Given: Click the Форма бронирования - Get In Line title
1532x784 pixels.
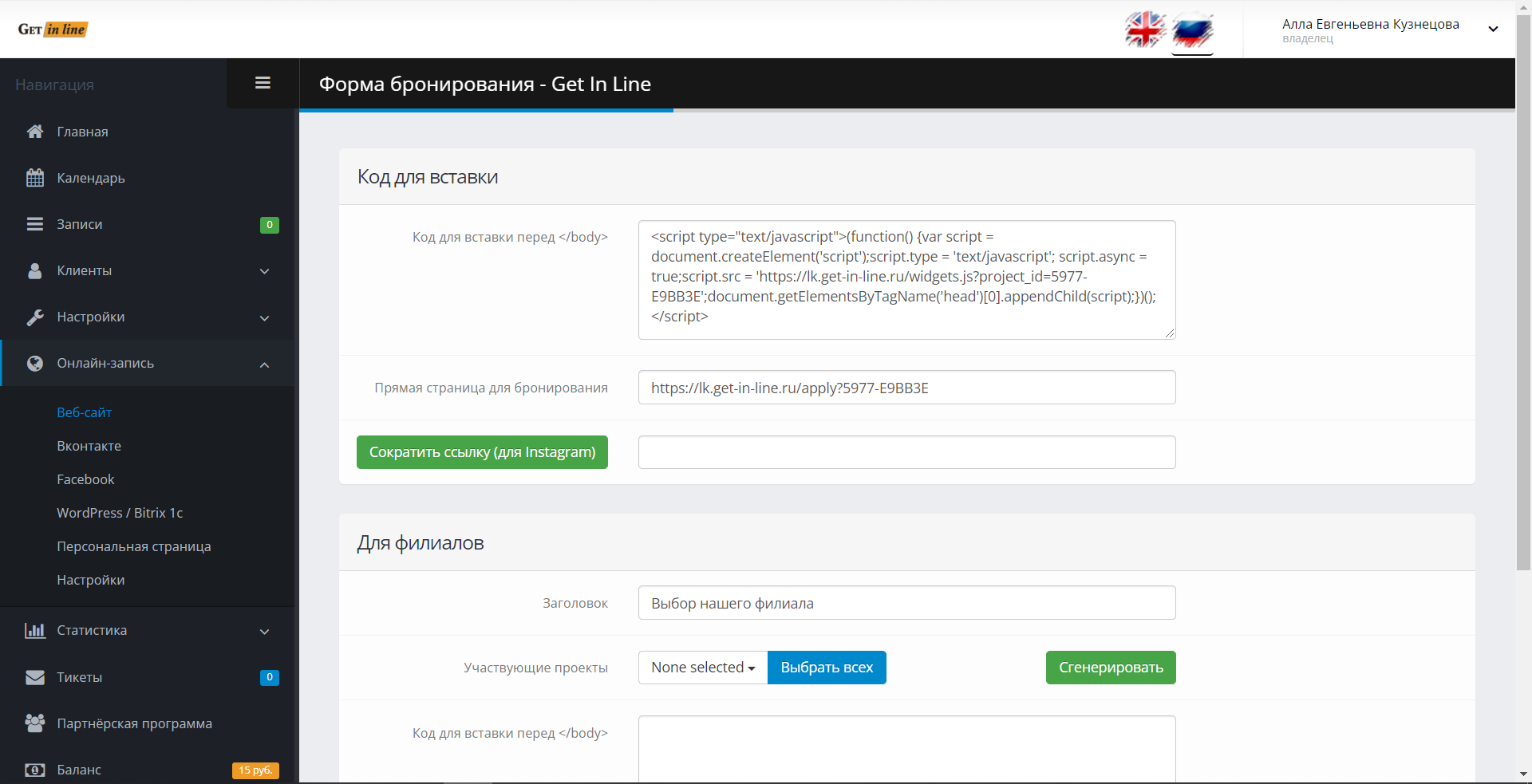Looking at the screenshot, I should (x=485, y=84).
